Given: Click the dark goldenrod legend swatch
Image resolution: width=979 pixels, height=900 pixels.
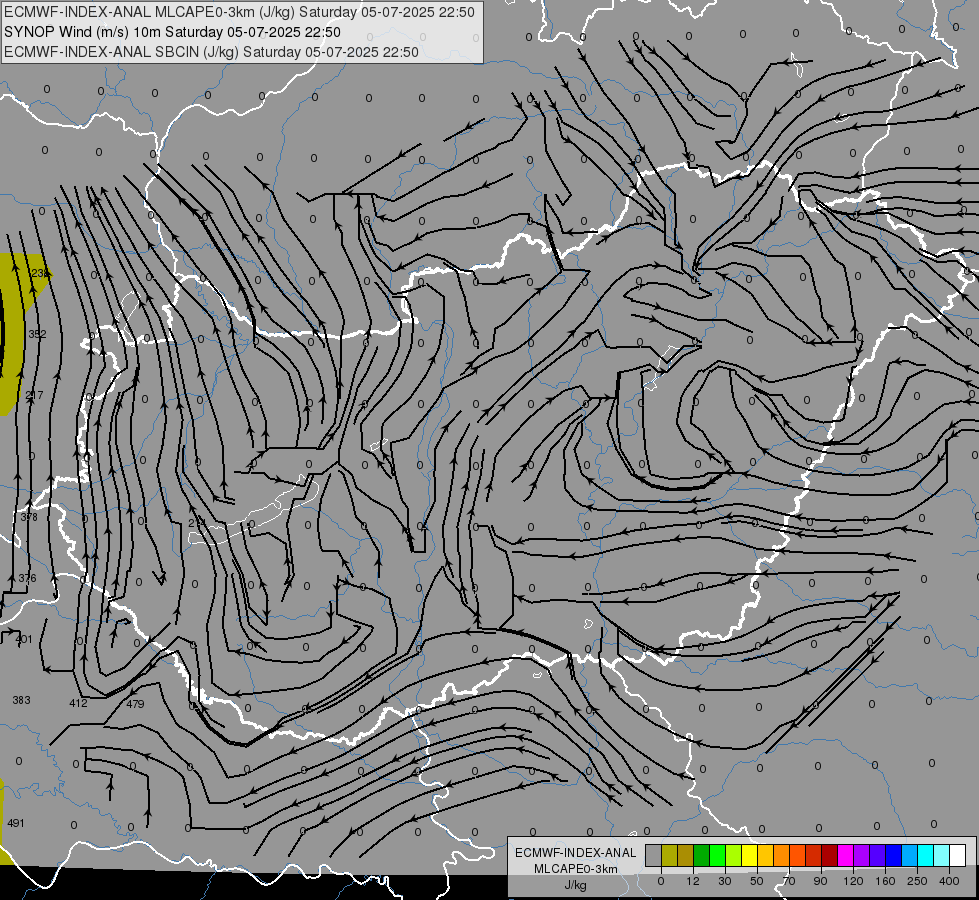Looking at the screenshot, I should [x=686, y=856].
